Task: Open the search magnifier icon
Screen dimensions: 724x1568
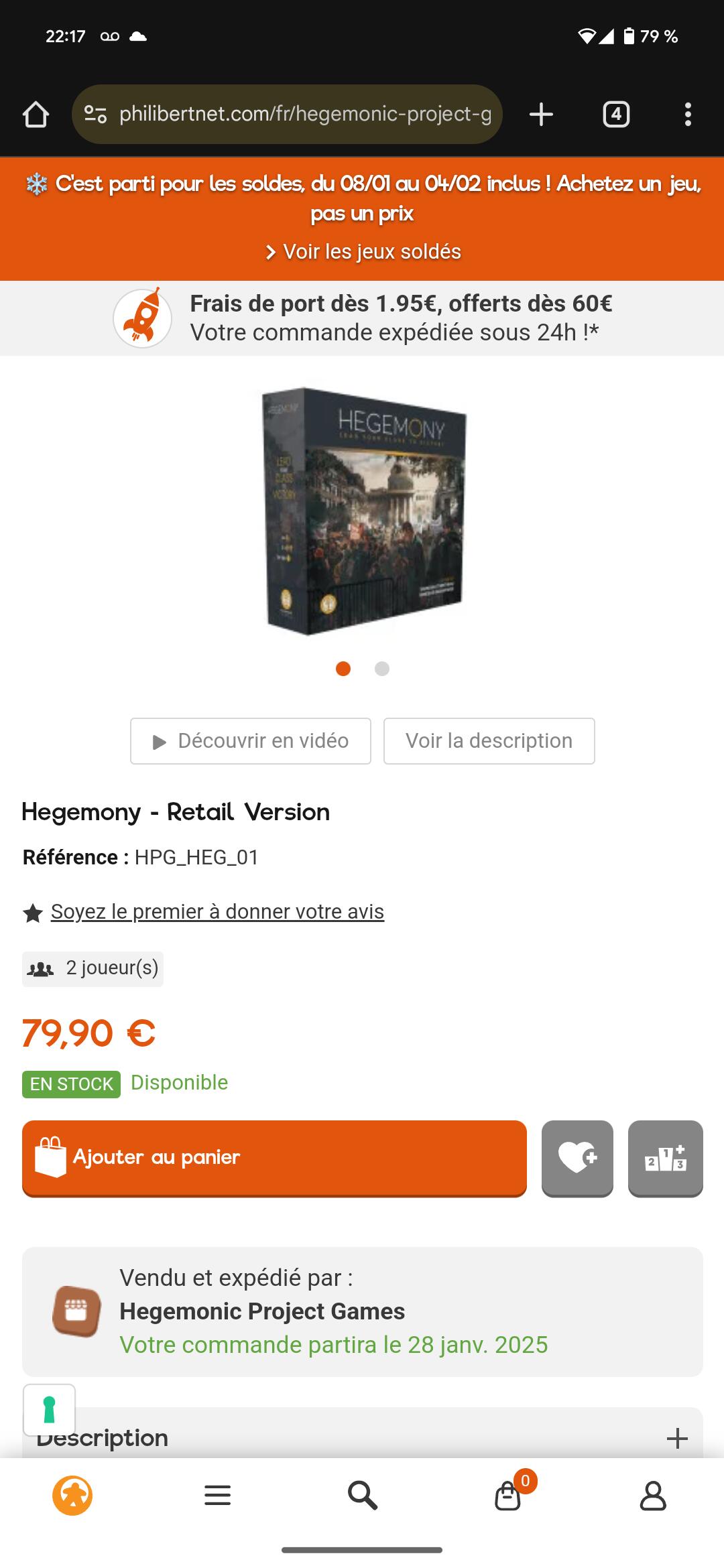Action: (362, 1495)
